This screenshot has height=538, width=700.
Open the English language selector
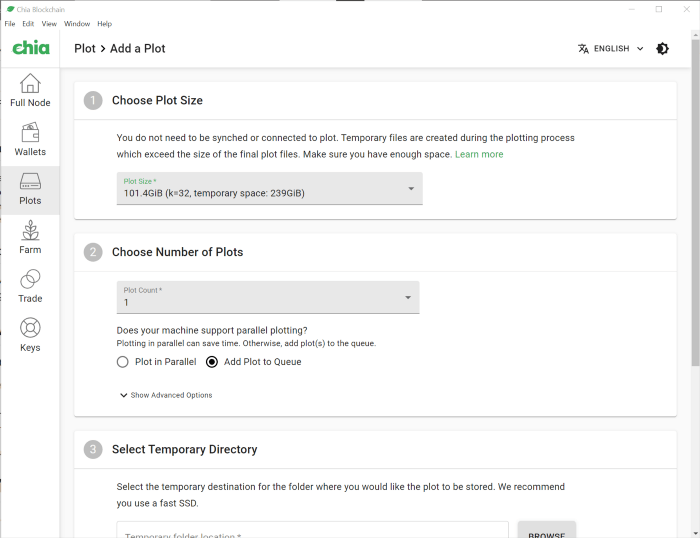point(610,48)
